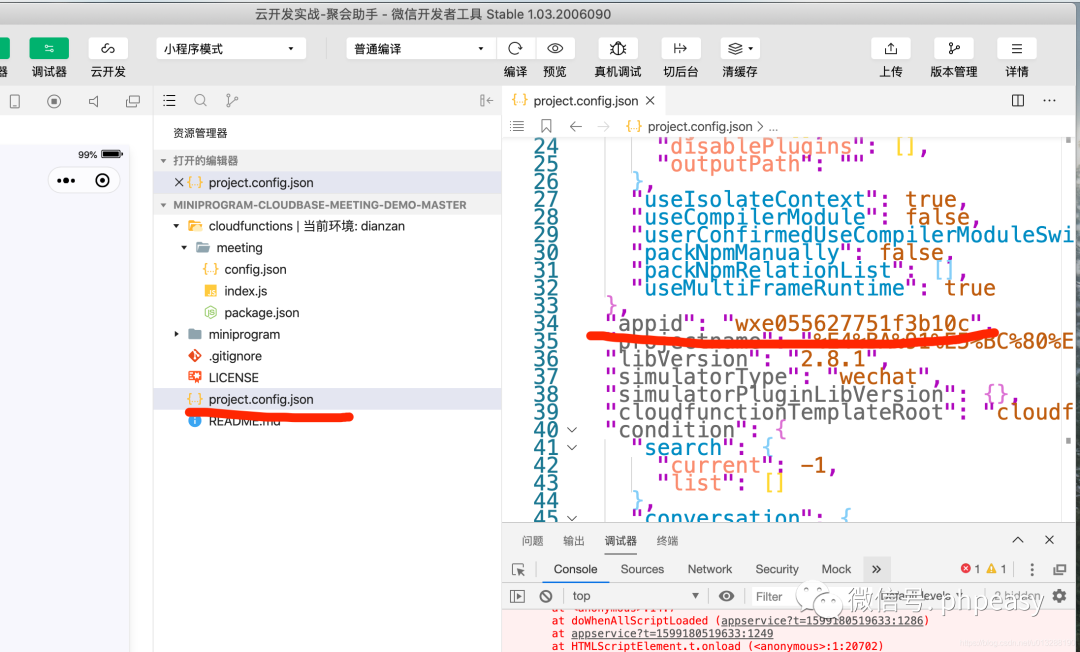1080x652 pixels.
Task: Expand the miniprogram folder
Action: [176, 334]
